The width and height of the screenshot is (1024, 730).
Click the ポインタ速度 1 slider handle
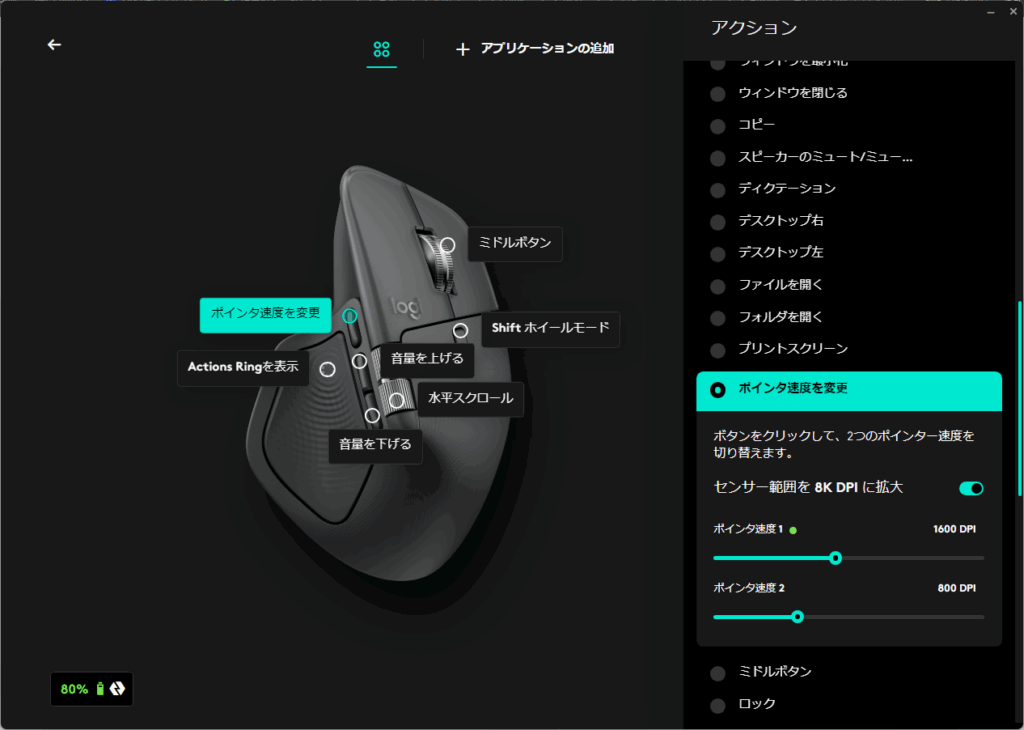(835, 558)
